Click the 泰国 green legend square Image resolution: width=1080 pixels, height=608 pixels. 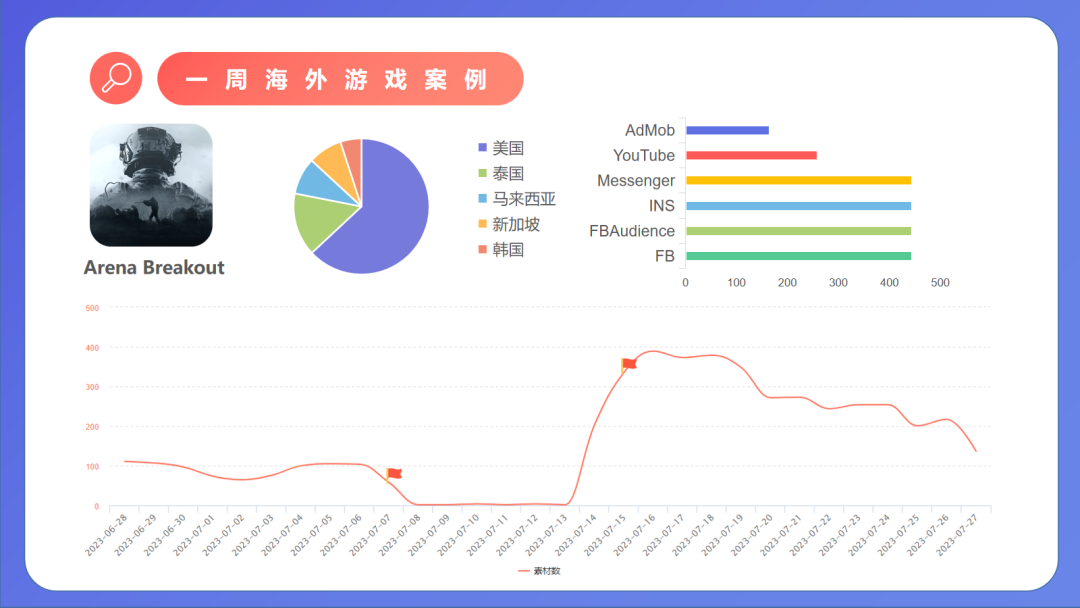(483, 173)
